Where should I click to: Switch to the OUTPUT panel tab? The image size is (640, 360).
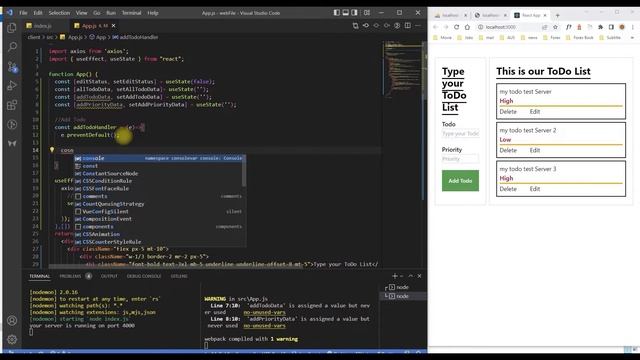pyautogui.click(x=109, y=276)
